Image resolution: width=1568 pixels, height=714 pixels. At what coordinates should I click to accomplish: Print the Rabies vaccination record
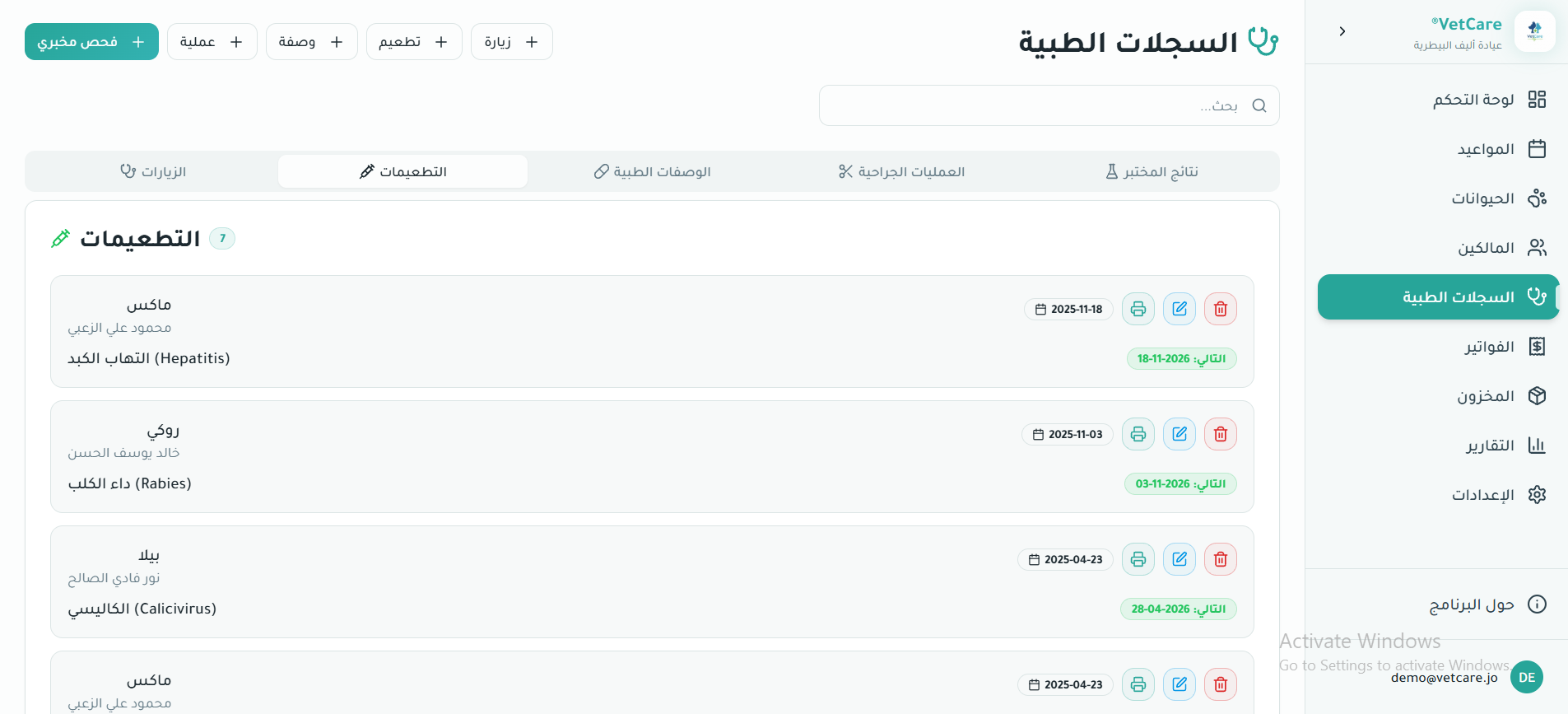1138,434
